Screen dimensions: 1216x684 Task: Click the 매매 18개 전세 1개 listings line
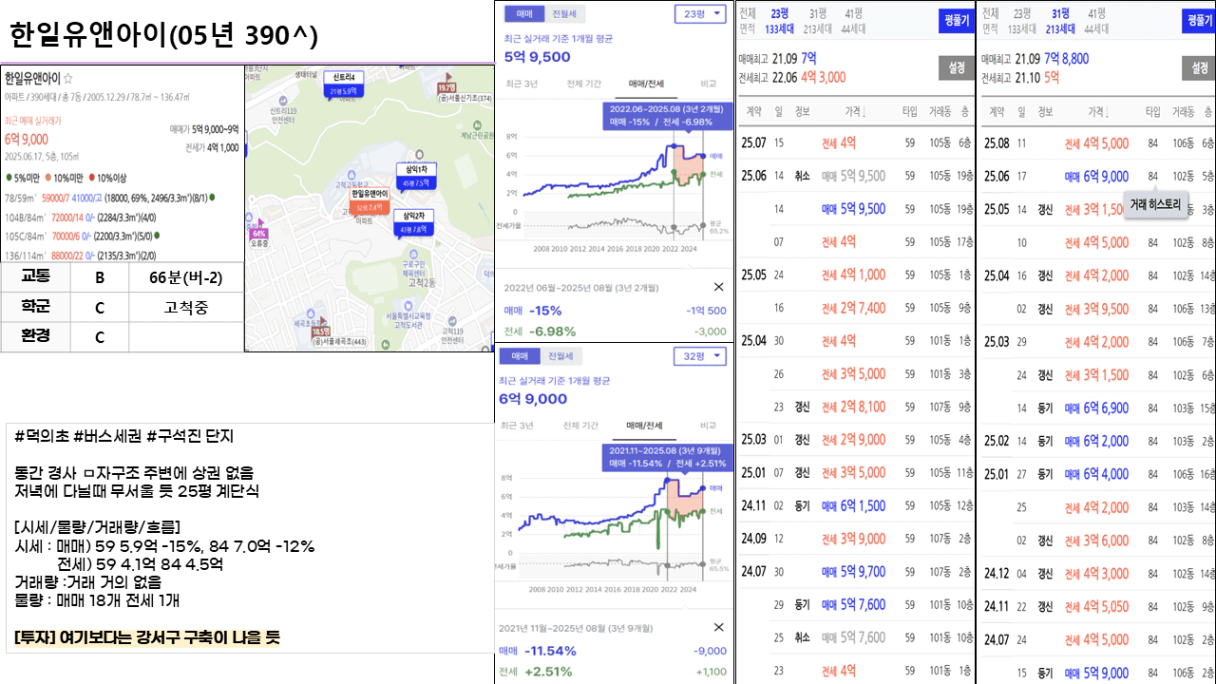(97, 600)
